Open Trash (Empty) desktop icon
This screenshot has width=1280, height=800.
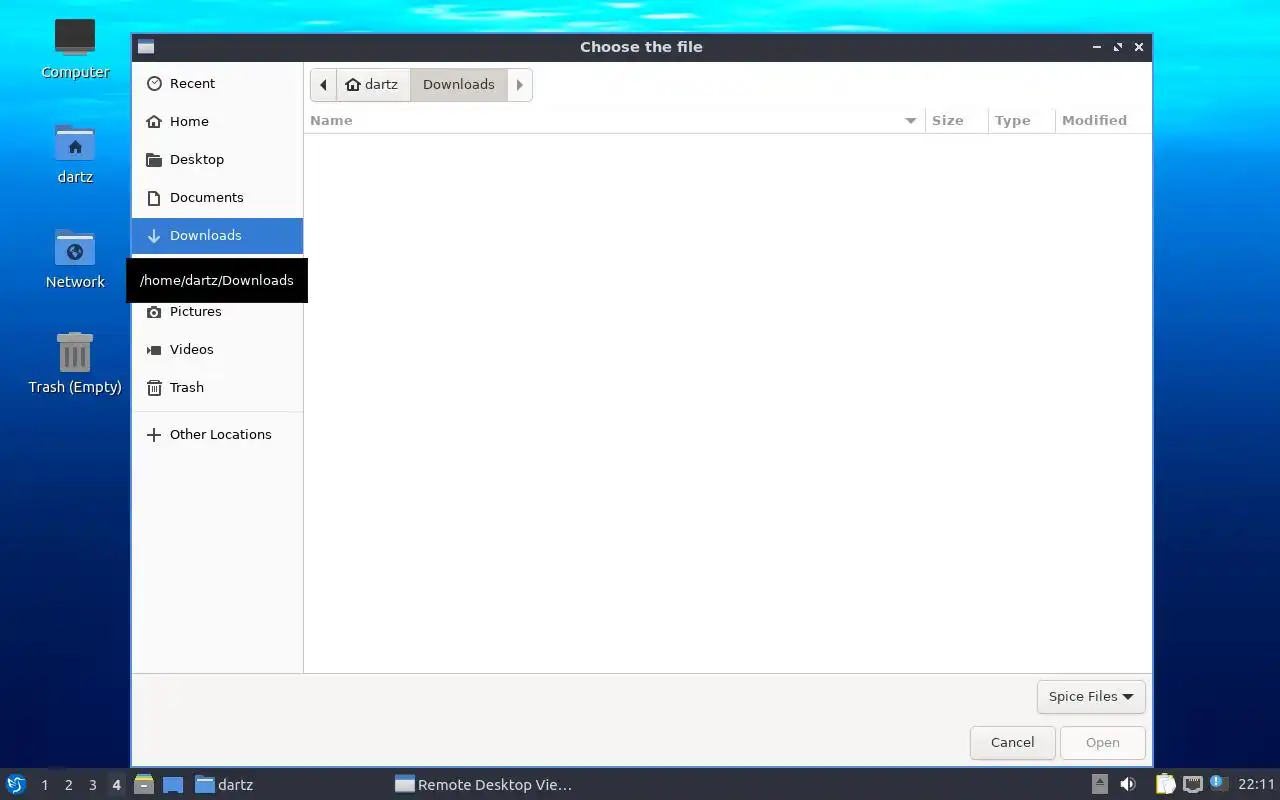[x=75, y=364]
